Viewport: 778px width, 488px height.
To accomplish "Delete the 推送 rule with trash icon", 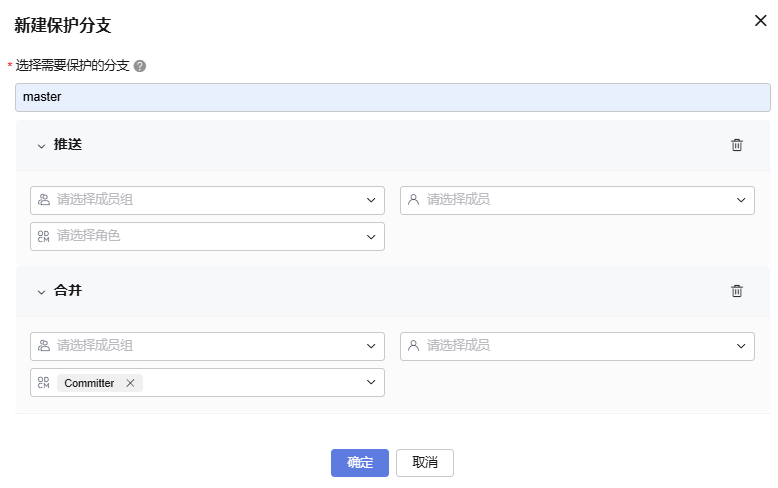I will (737, 145).
